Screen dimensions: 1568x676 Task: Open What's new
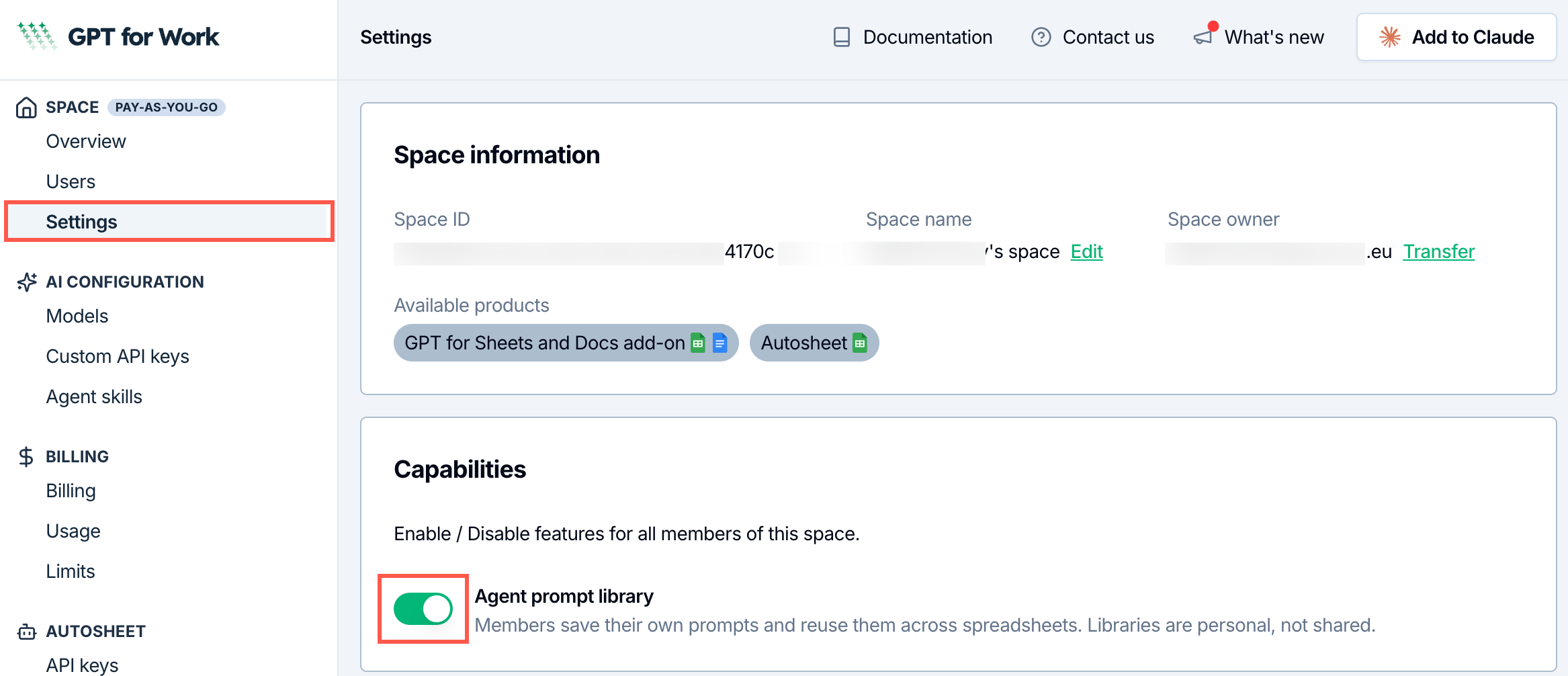point(1259,37)
